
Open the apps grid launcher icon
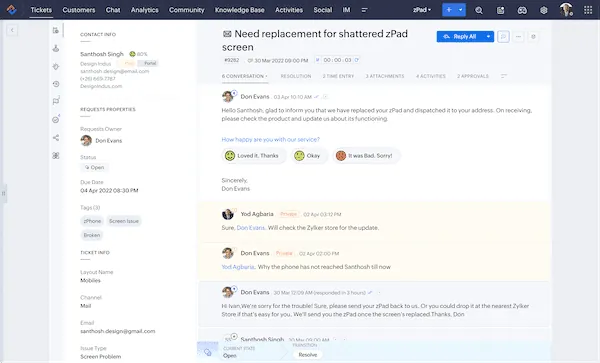588,10
